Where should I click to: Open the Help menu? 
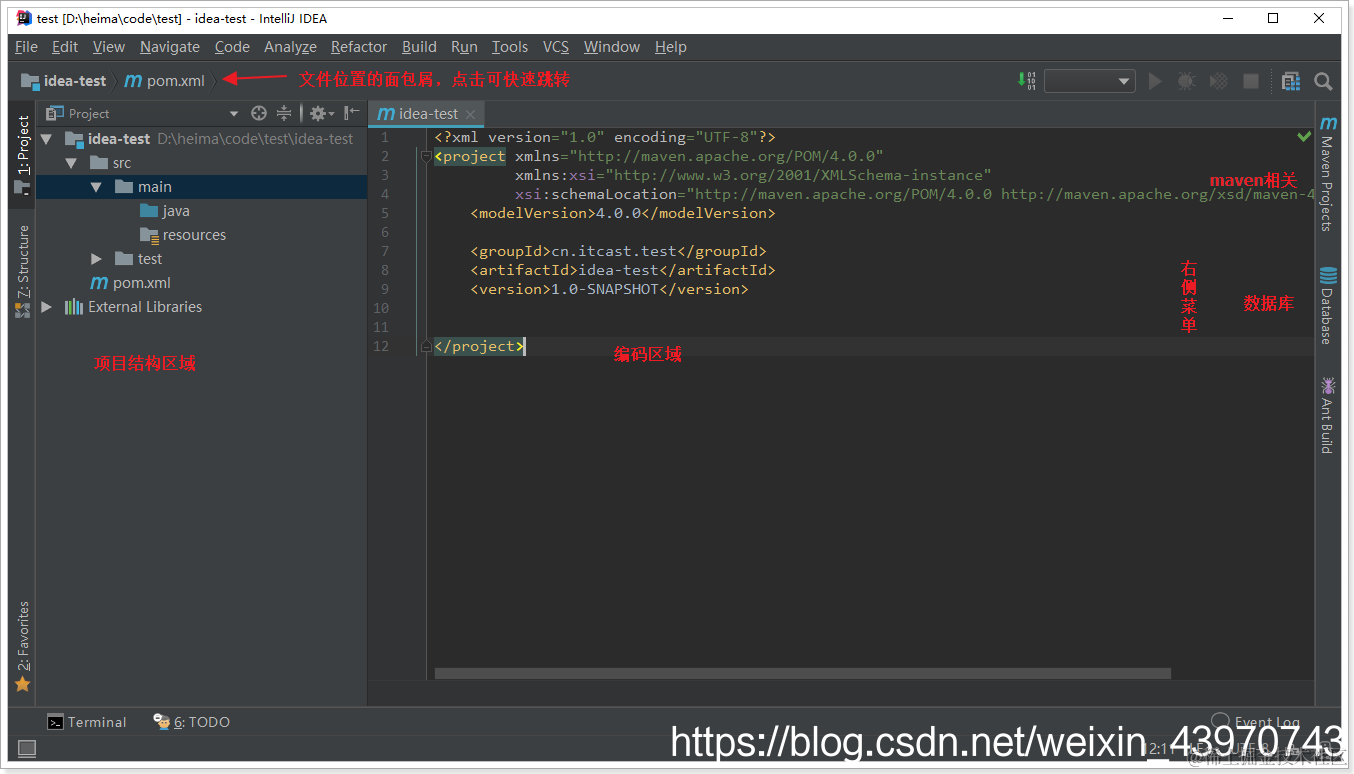(x=671, y=47)
